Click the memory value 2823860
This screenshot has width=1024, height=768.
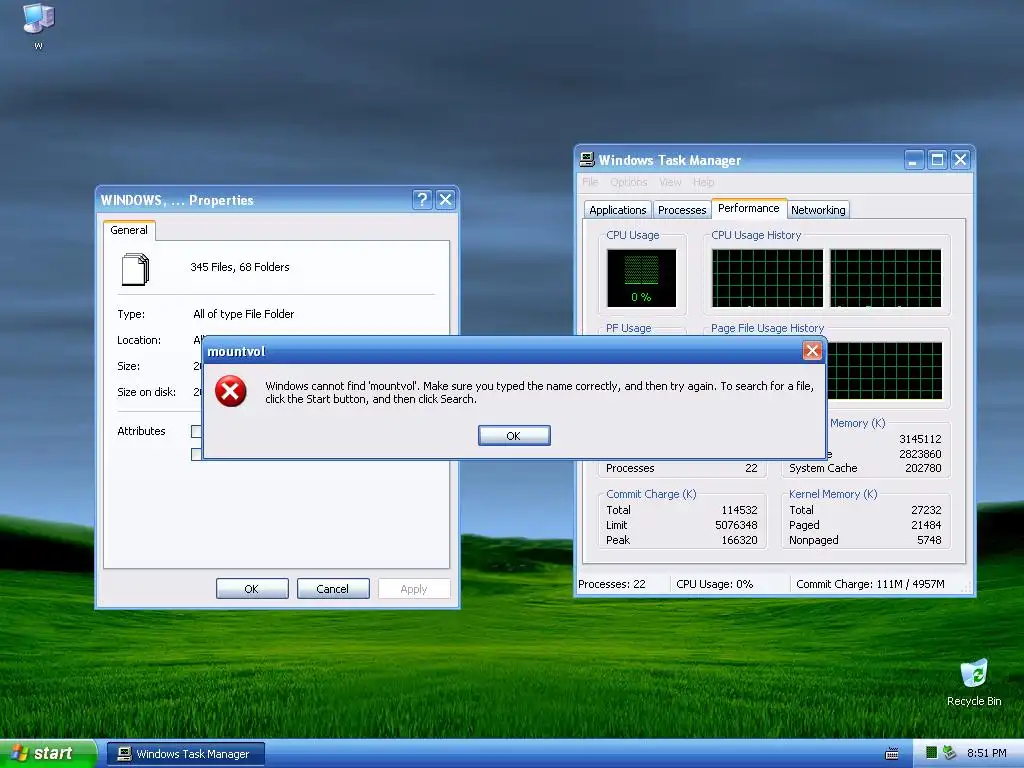pyautogui.click(x=920, y=454)
